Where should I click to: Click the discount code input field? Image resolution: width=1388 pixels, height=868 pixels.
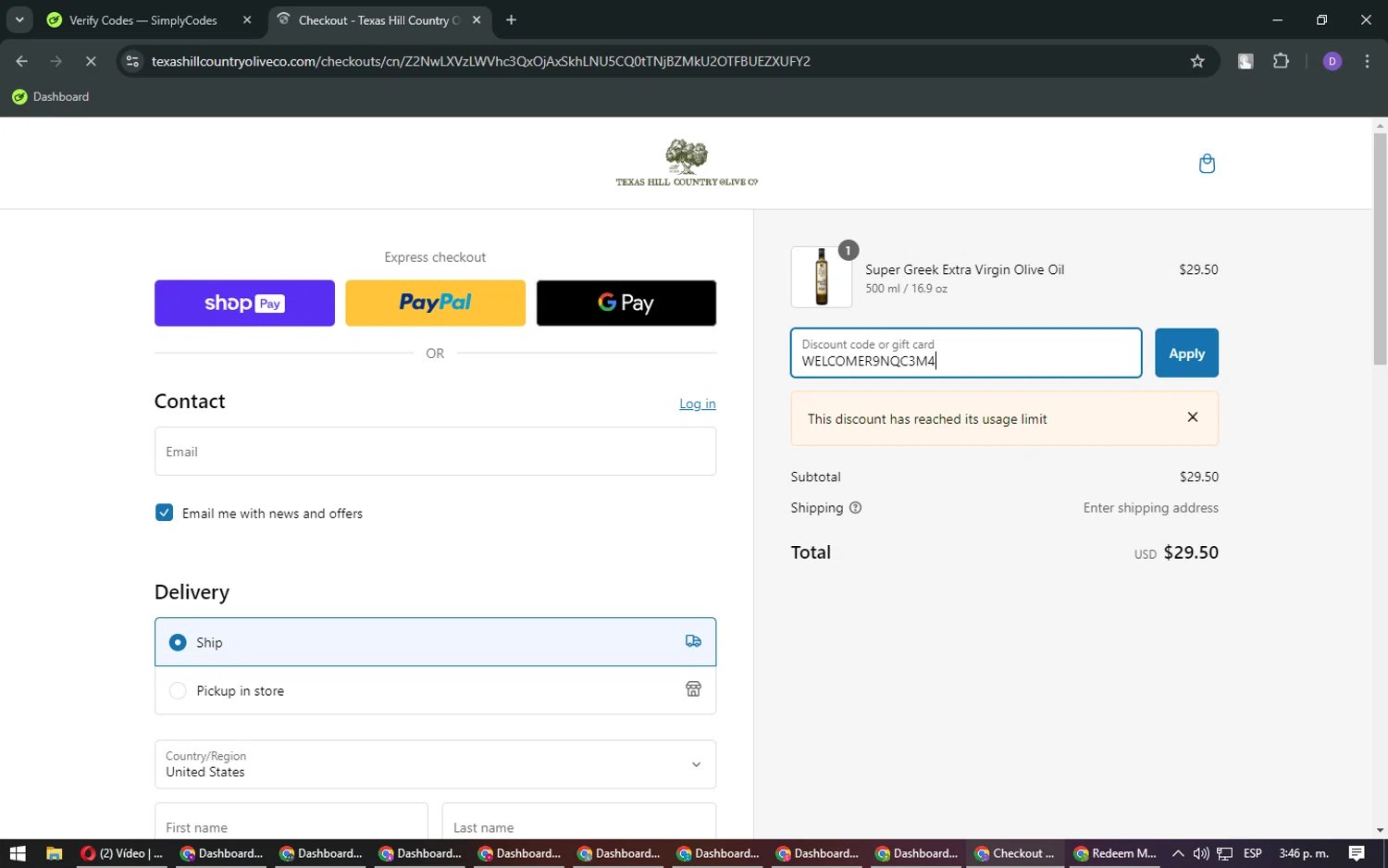(x=966, y=353)
